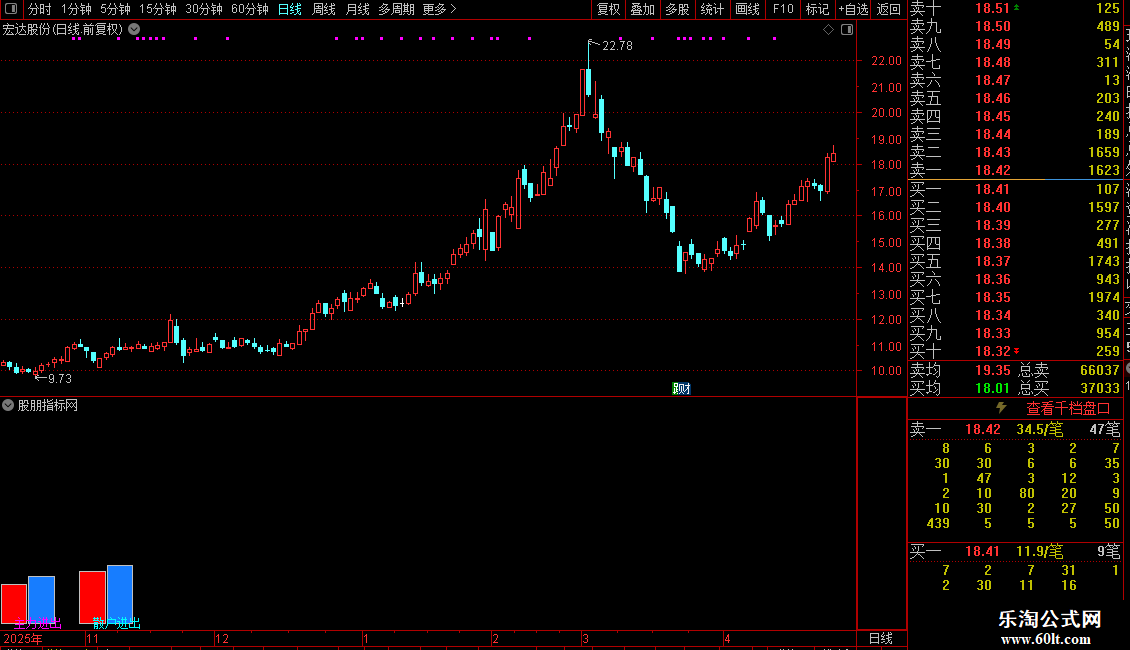This screenshot has height=650, width=1130.
Task: Open dropdown next to 宏达股份 title
Action: [134, 30]
